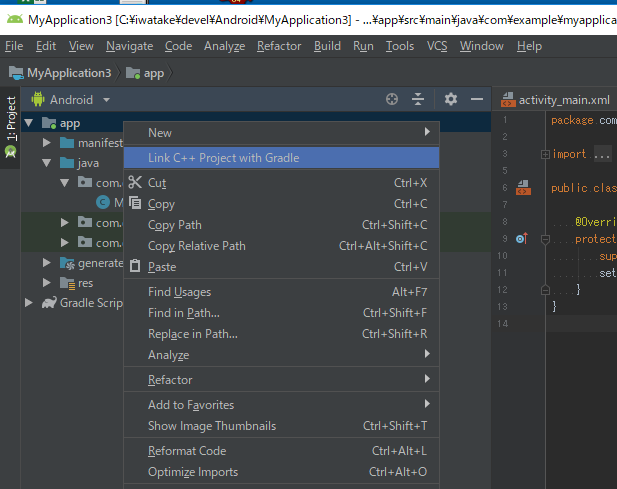Unfold the import block on line 3
Viewport: 617px width, 489px height.
click(545, 154)
